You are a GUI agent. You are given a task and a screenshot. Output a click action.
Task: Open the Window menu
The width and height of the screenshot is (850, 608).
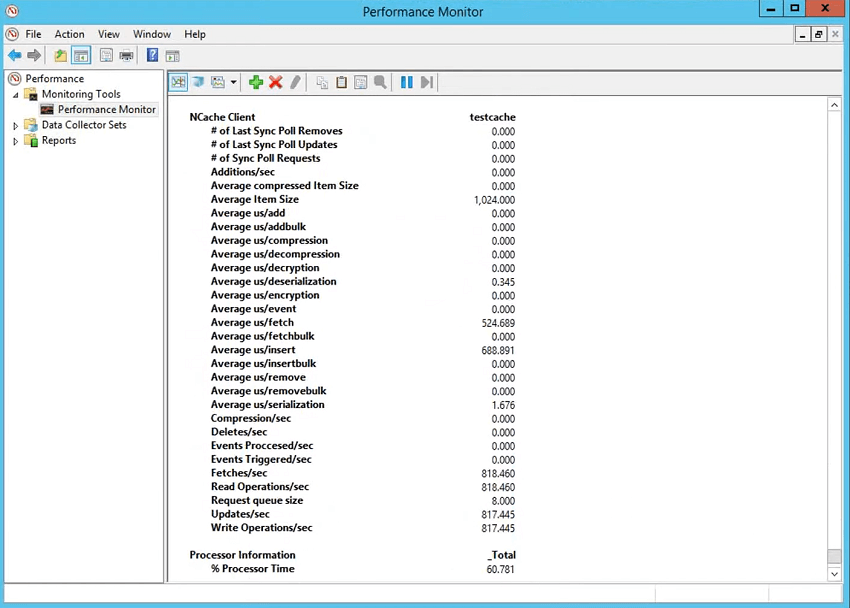152,34
